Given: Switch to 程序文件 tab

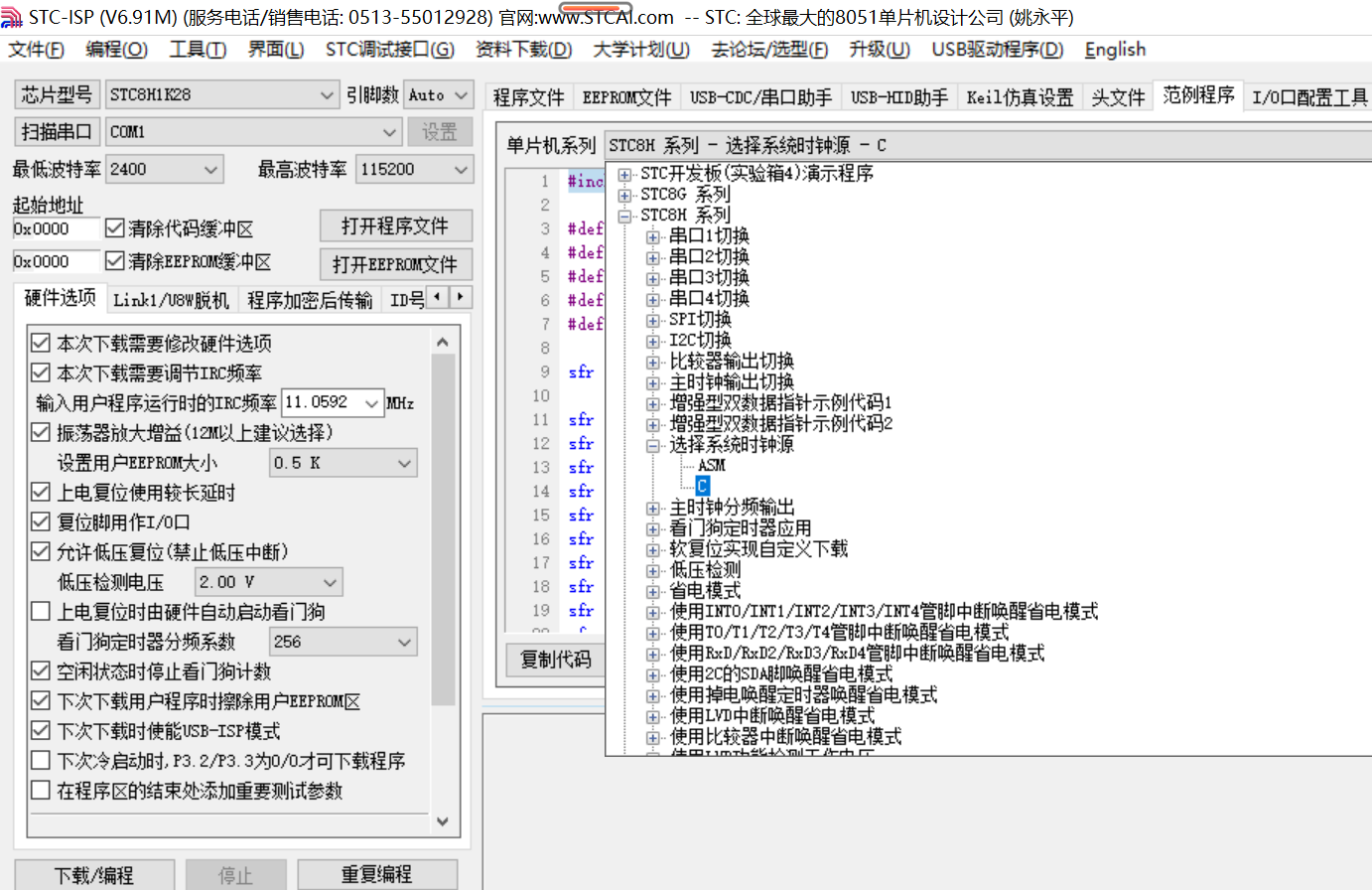Looking at the screenshot, I should (x=528, y=97).
